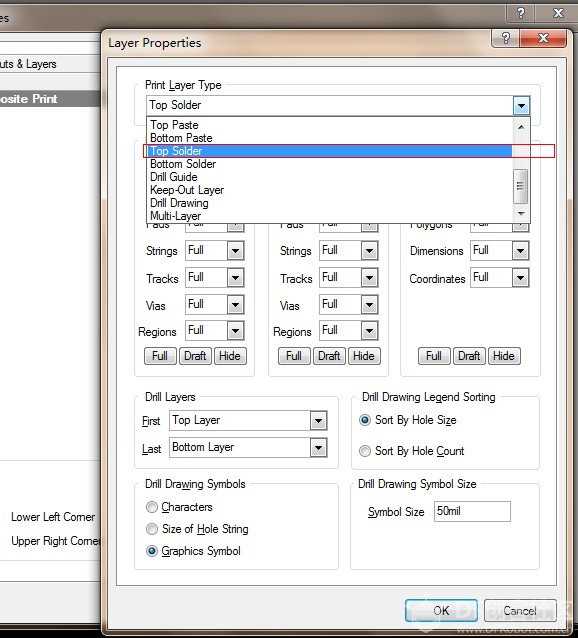Select Size of Hole String radio button
578x638 pixels.
coord(152,529)
